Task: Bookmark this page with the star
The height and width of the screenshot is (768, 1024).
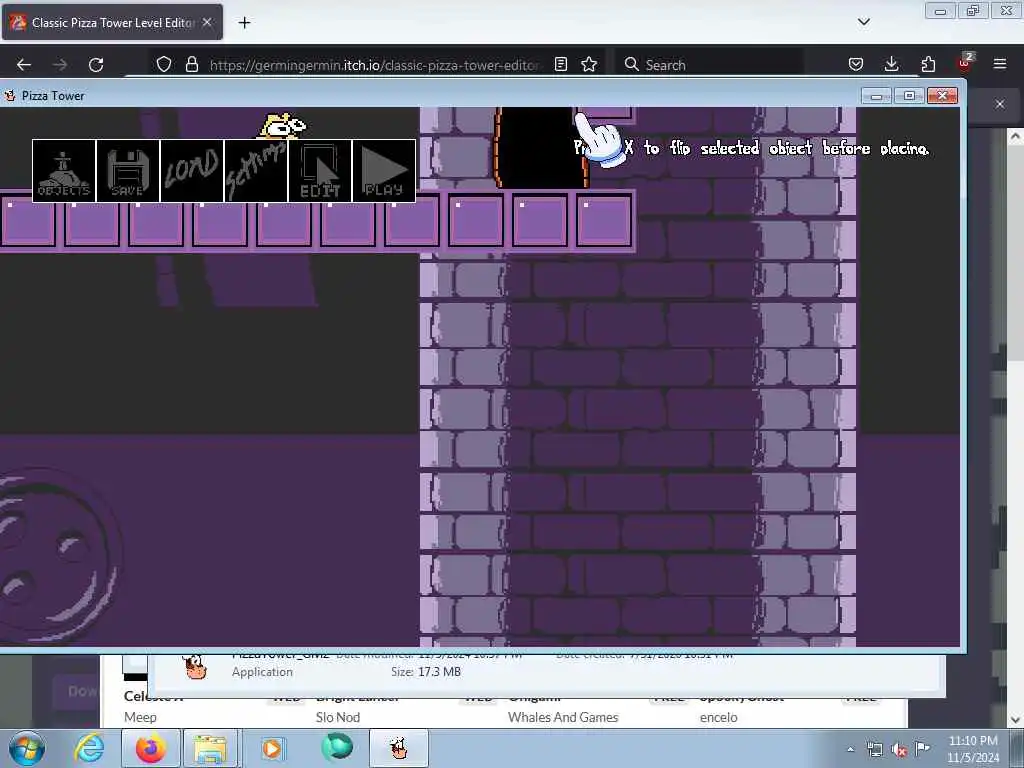Action: click(589, 64)
